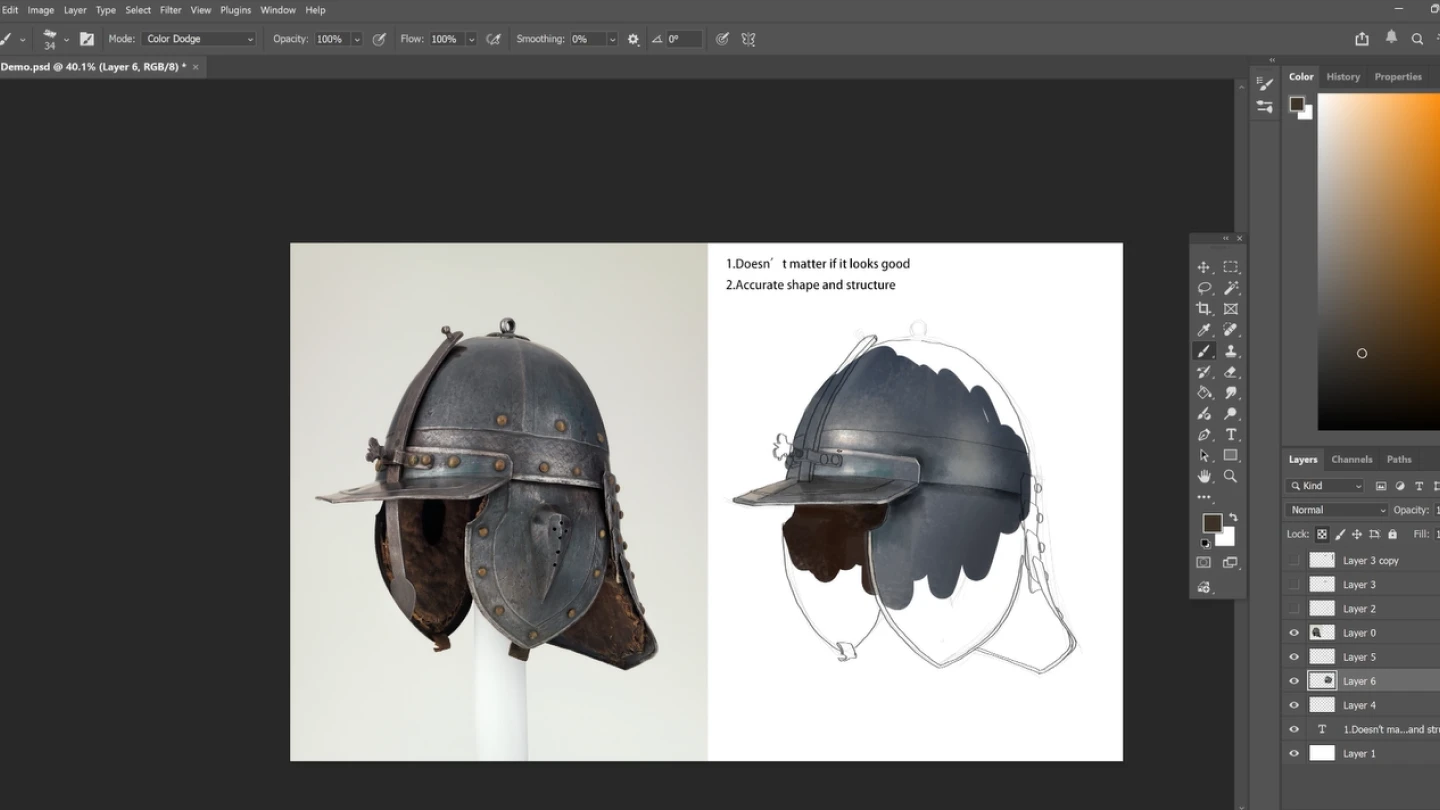Show Layer 3 copy visibility
Image resolution: width=1440 pixels, height=810 pixels.
pyautogui.click(x=1294, y=560)
